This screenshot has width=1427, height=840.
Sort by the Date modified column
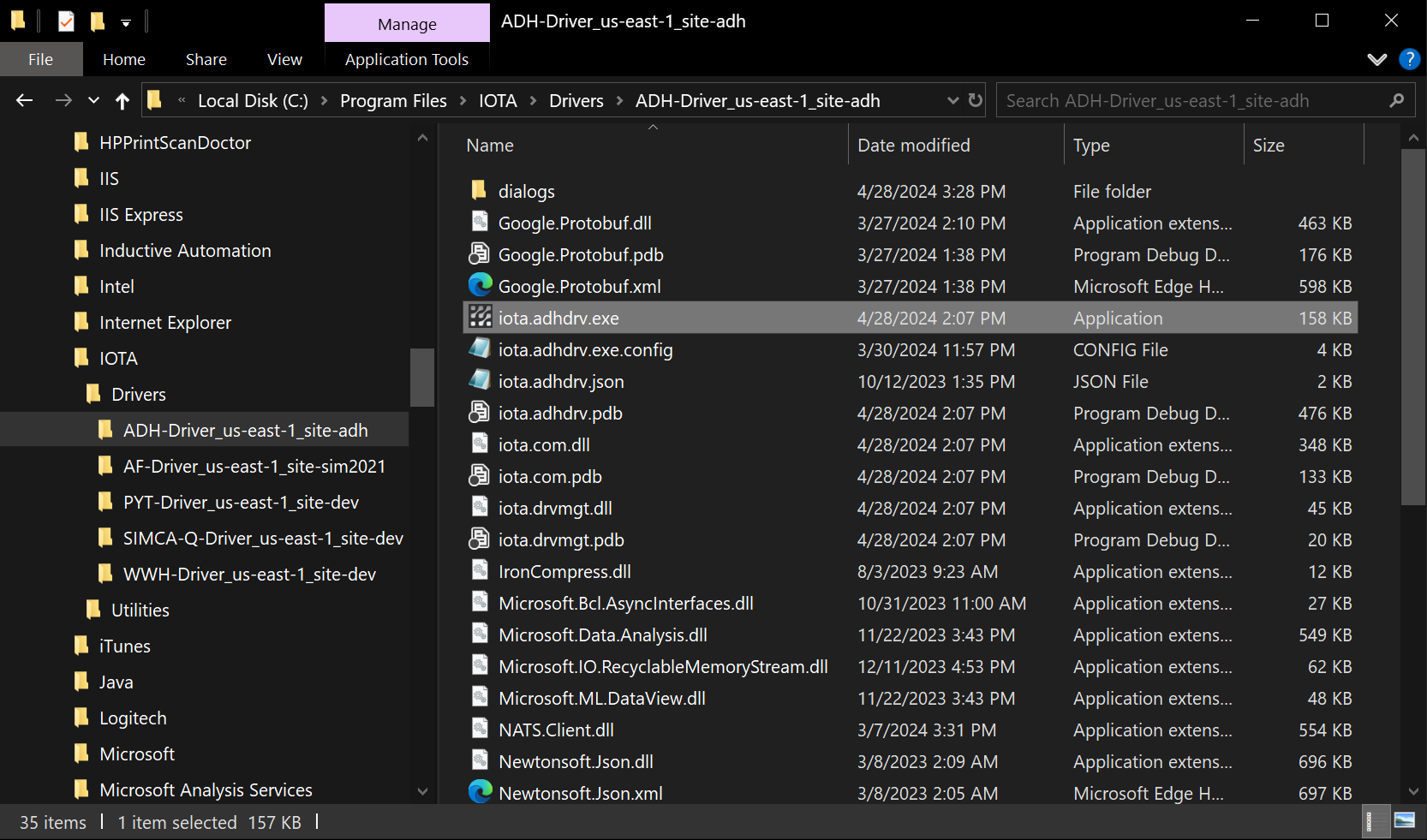[x=914, y=146]
